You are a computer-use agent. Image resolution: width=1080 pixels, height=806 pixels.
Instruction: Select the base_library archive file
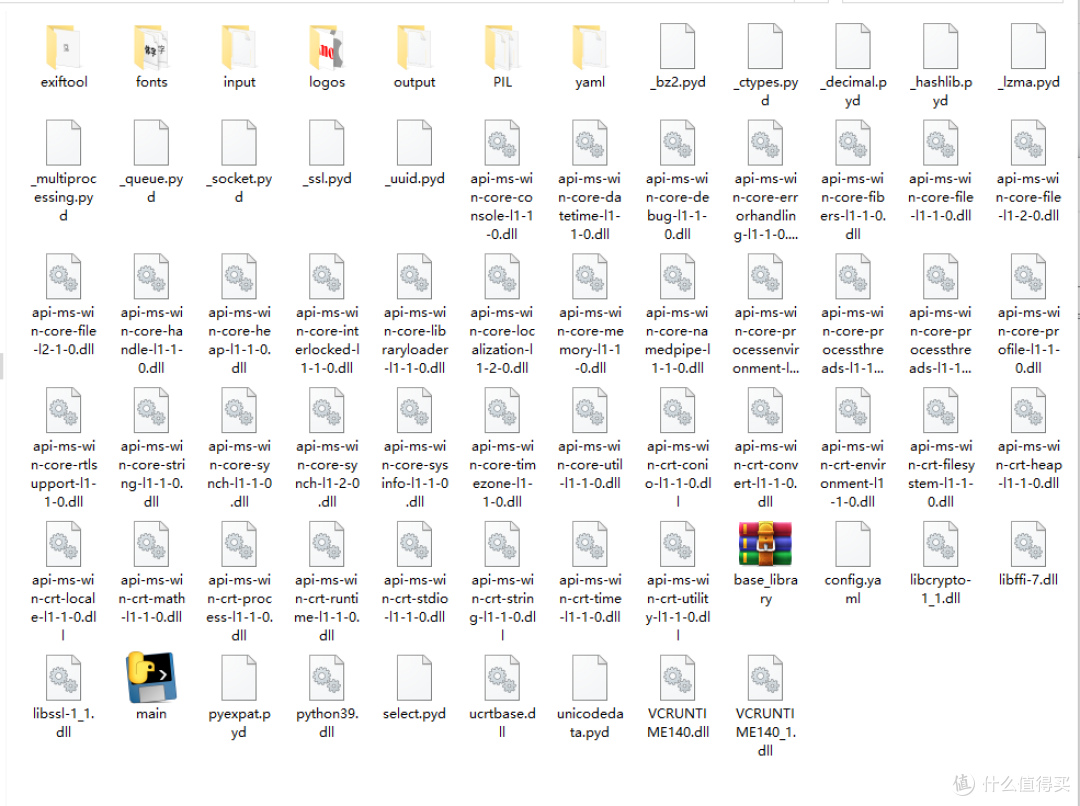tap(765, 546)
